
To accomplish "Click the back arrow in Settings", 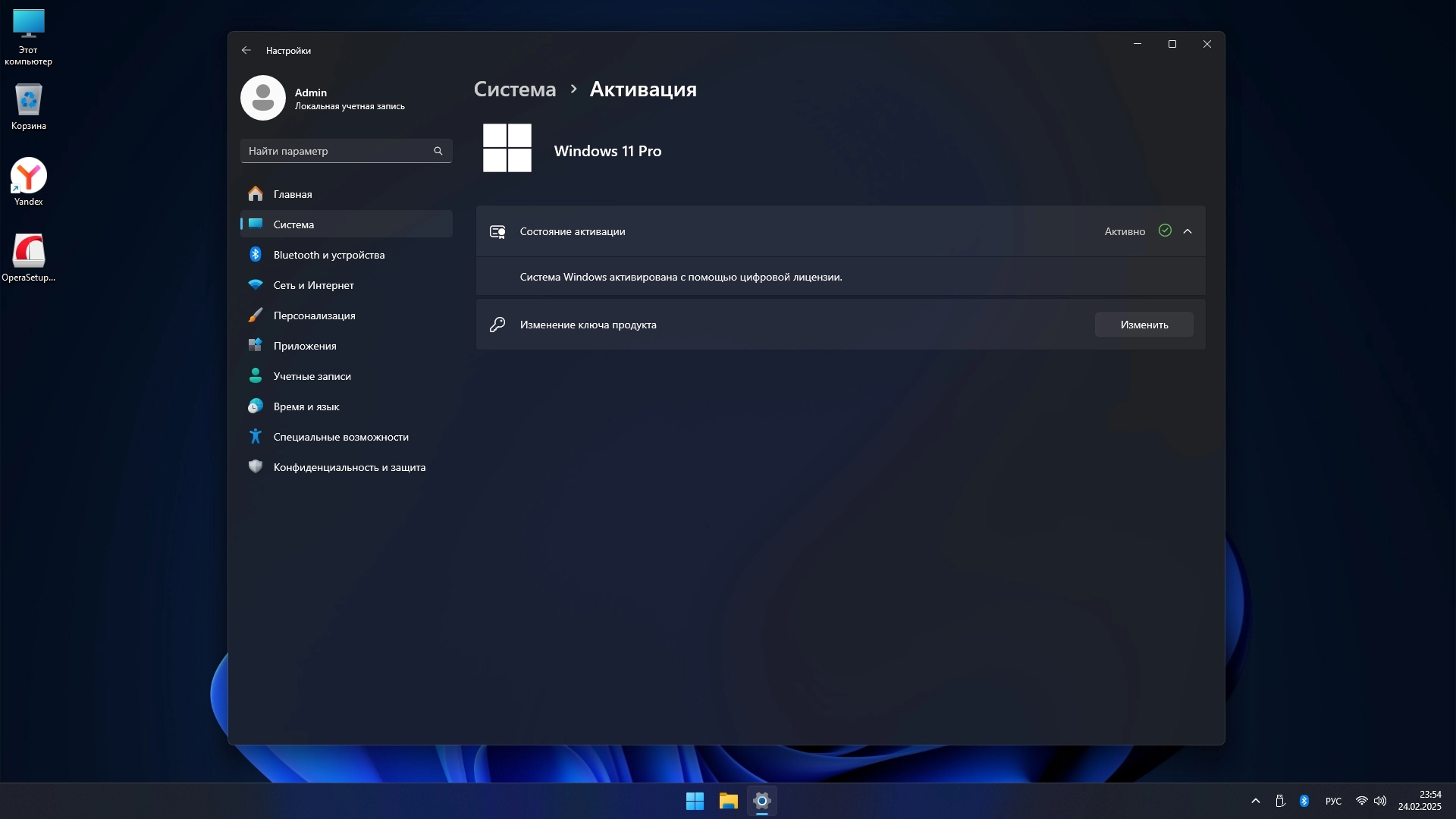I will (x=246, y=50).
